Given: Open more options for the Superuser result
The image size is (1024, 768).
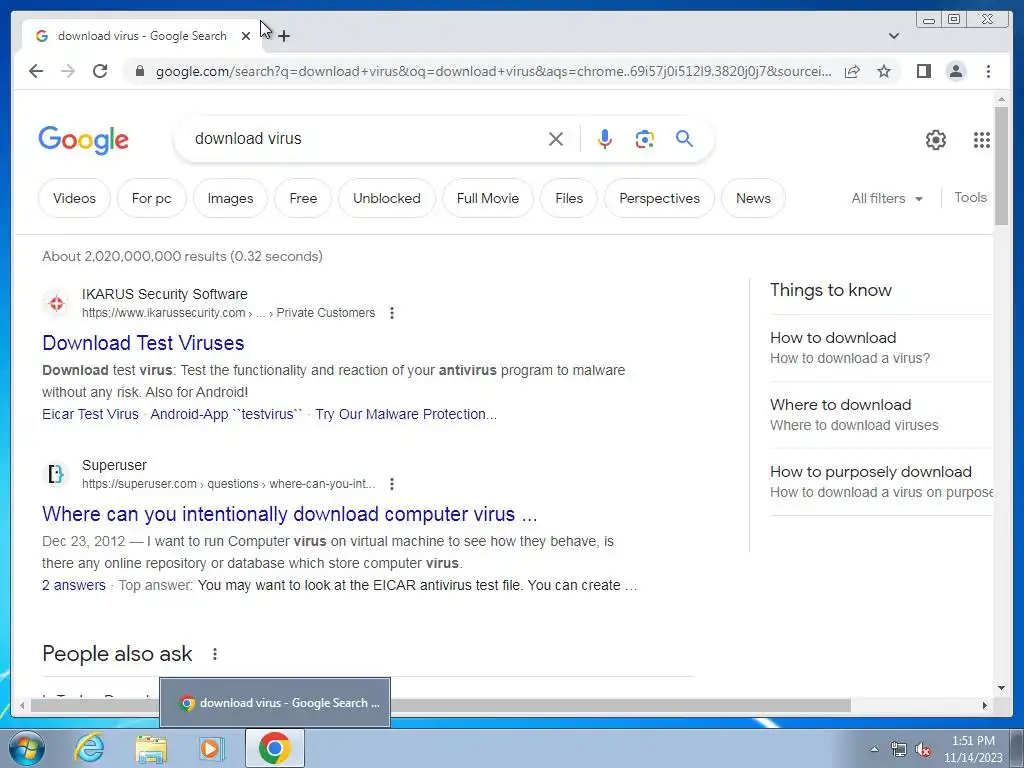Looking at the screenshot, I should [392, 484].
